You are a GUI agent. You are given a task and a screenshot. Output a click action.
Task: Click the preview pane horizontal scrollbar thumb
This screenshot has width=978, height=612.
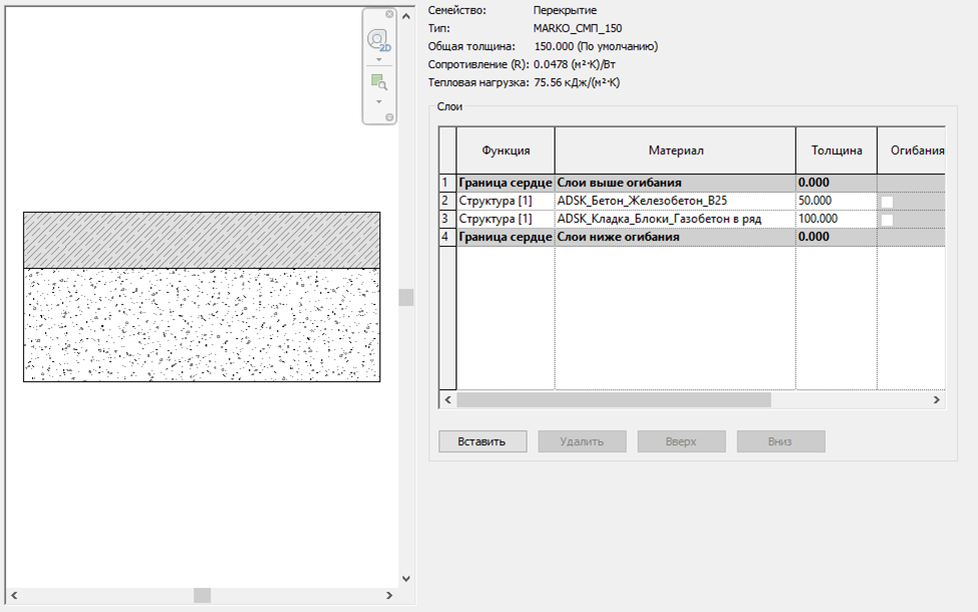[x=202, y=596]
